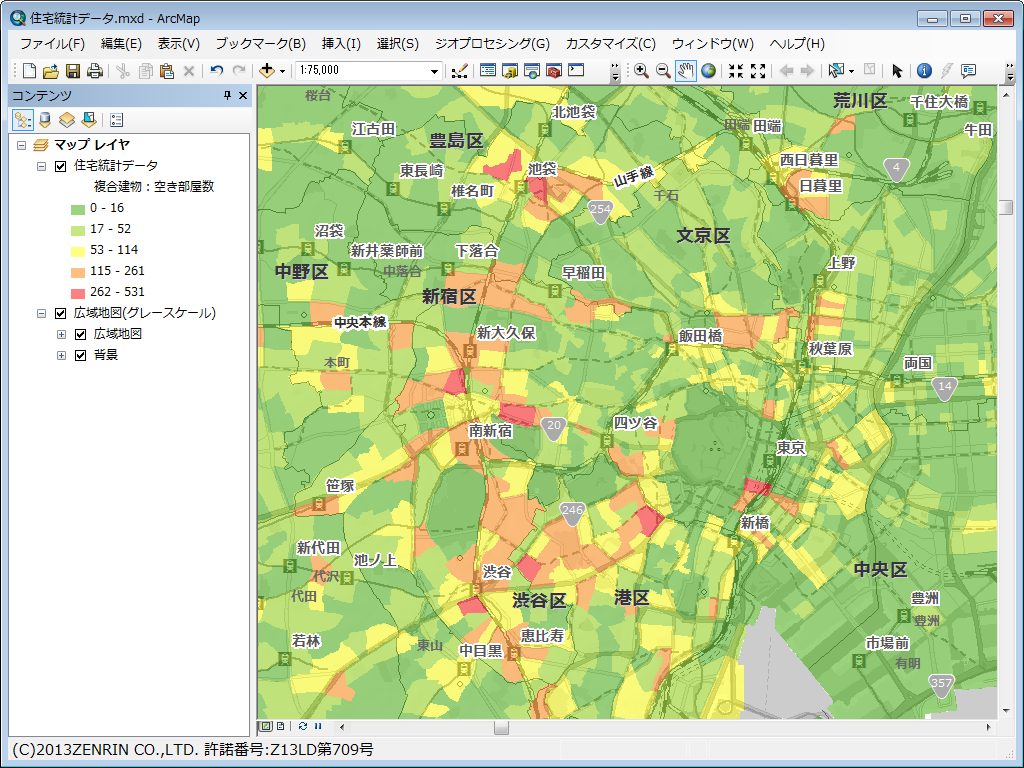List layers by visibility
Image resolution: width=1024 pixels, height=768 pixels.
point(67,120)
